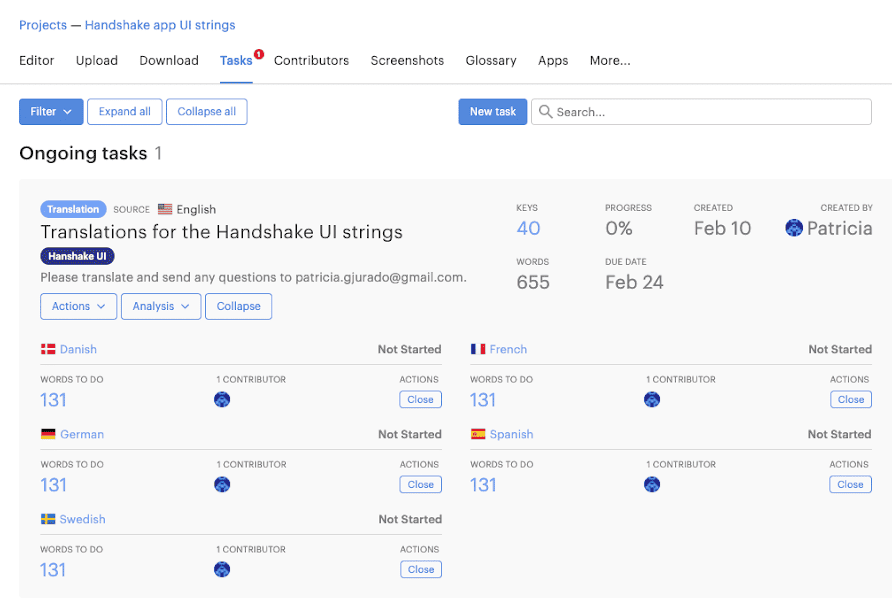
Task: Click the 'Feb 24' due date
Action: [634, 282]
